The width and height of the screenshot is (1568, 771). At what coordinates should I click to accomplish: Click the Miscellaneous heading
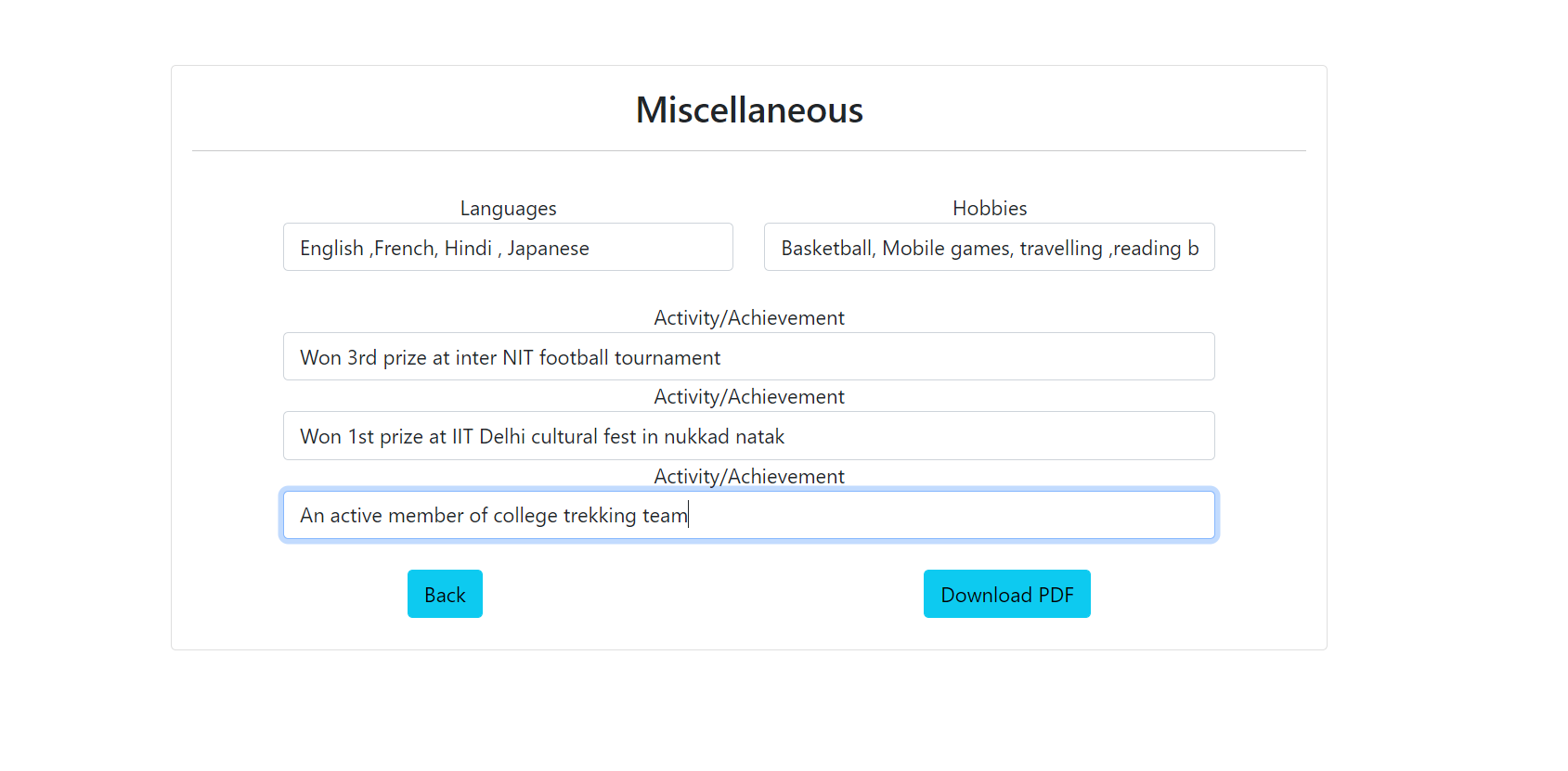[749, 109]
